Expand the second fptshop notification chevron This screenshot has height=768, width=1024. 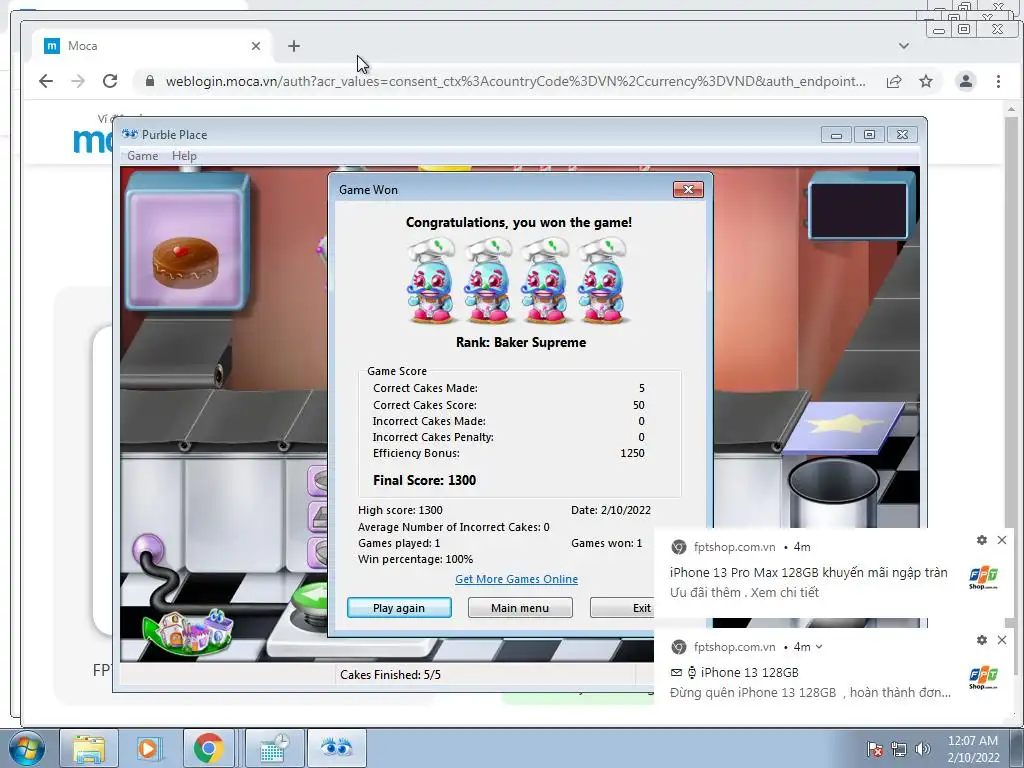pyautogui.click(x=819, y=647)
